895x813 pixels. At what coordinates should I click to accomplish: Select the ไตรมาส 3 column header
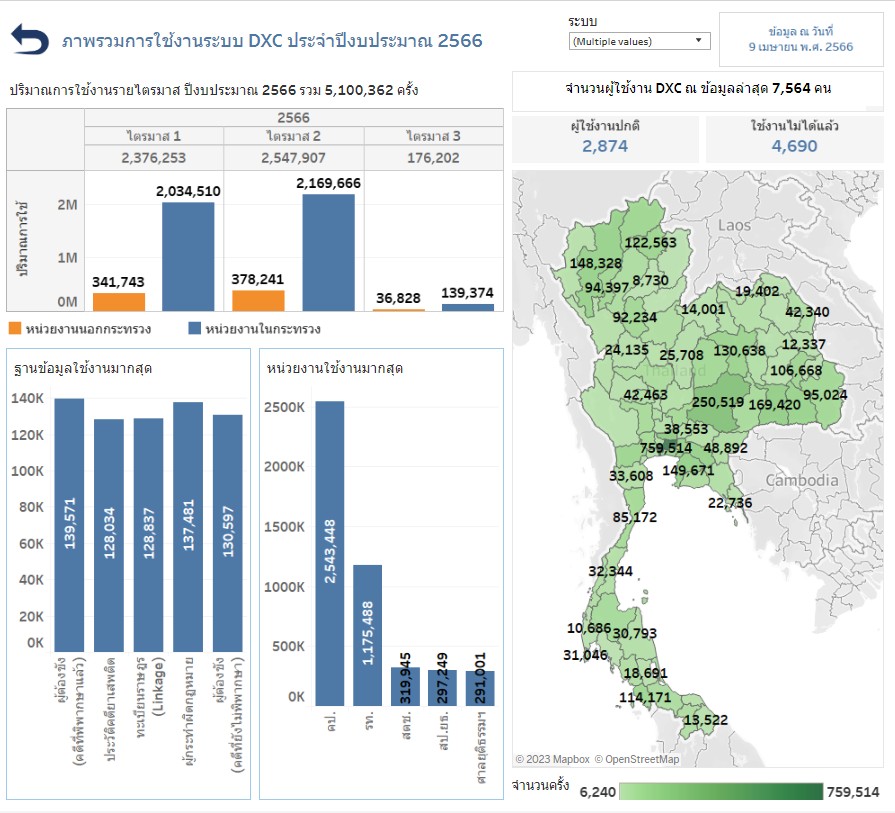coord(433,136)
